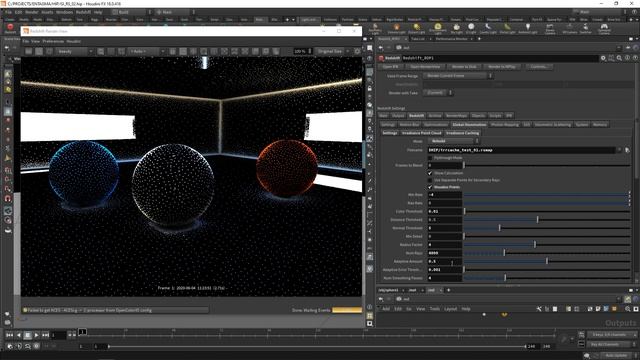640x360 pixels.
Task: Select the Portal Light shelf tool
Action: (x=507, y=28)
